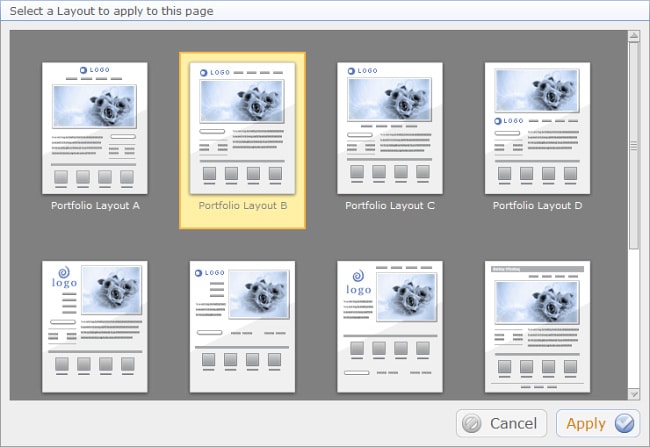Choose second-row layout with swirl logo above wide image

pyautogui.click(x=389, y=326)
